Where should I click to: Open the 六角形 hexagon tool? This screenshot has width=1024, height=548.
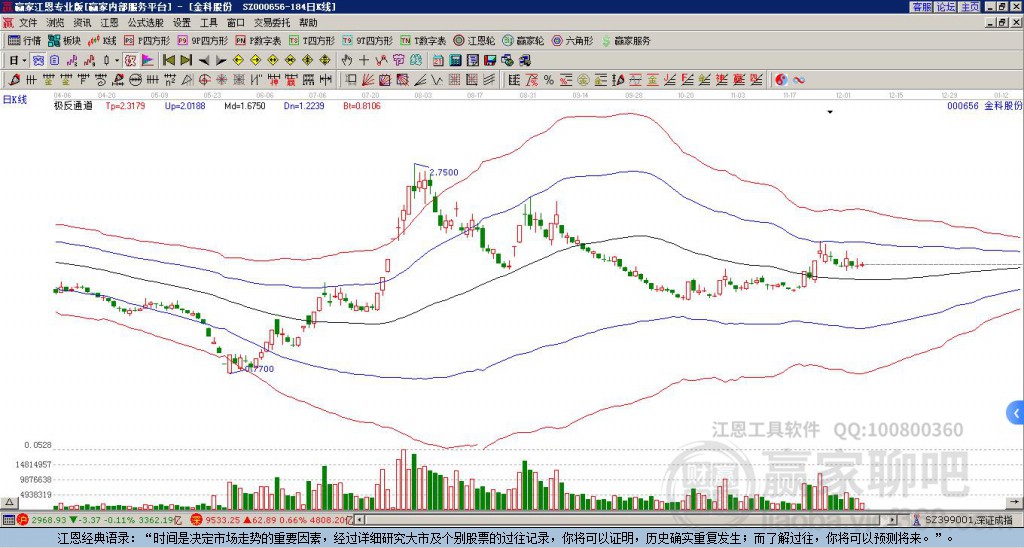click(x=571, y=41)
